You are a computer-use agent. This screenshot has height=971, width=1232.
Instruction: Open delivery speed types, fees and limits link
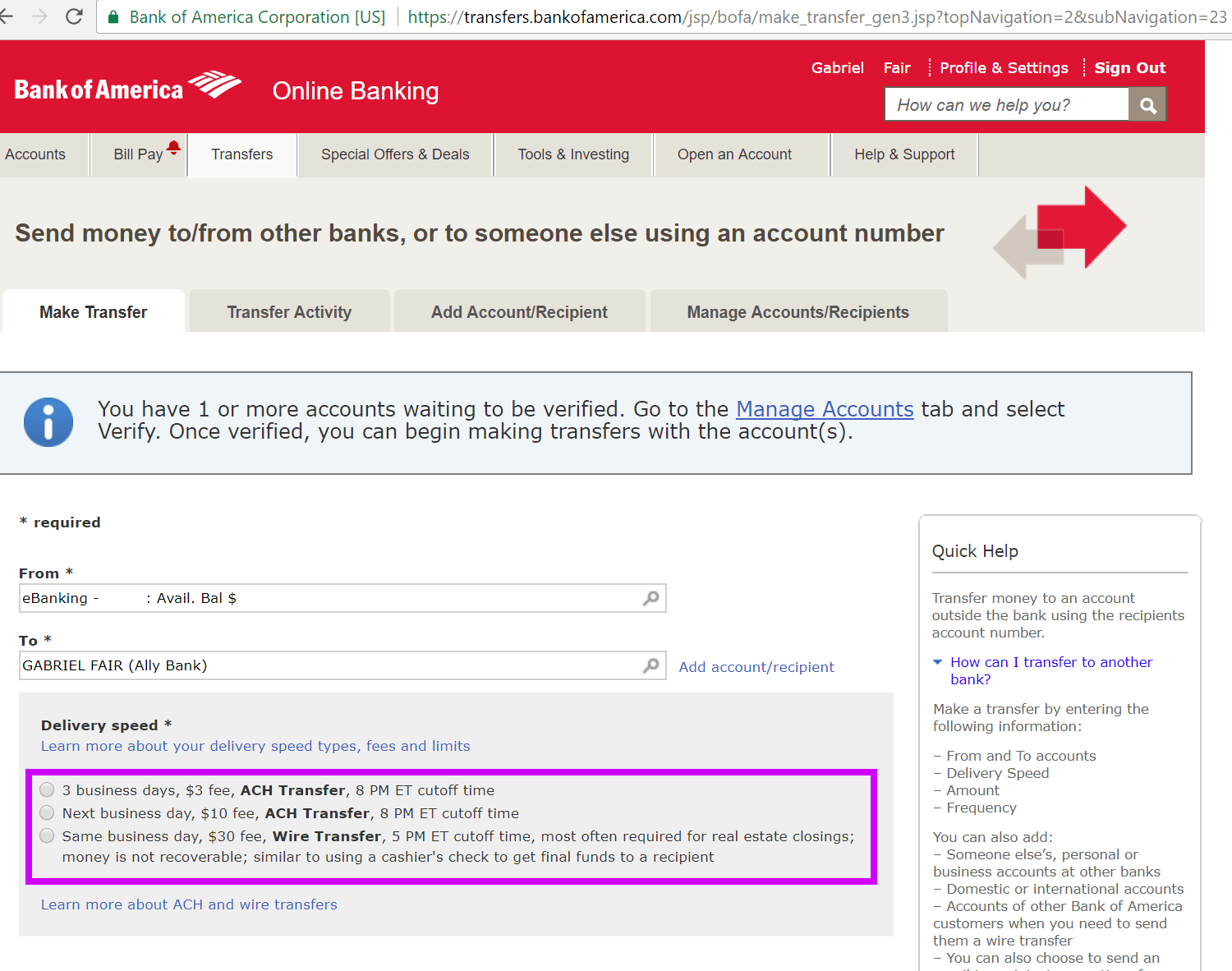click(255, 746)
